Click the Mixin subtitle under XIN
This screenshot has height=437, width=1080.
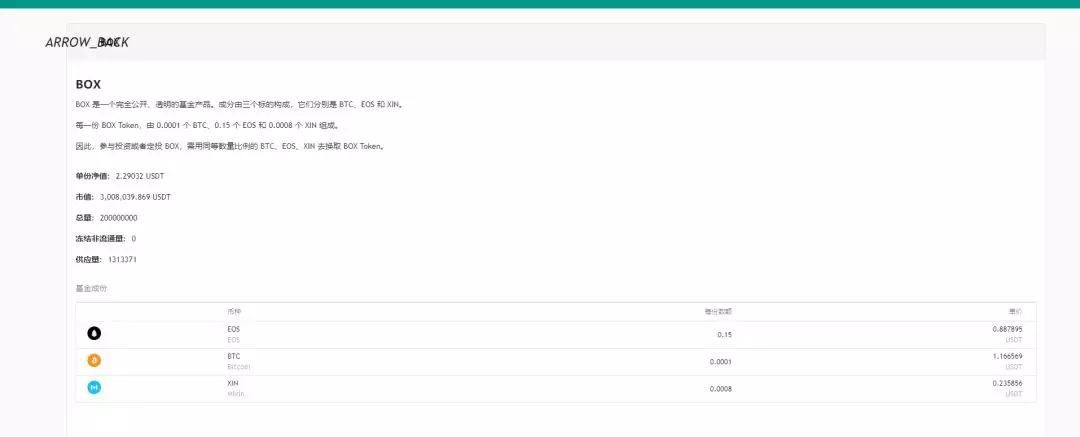click(236, 394)
